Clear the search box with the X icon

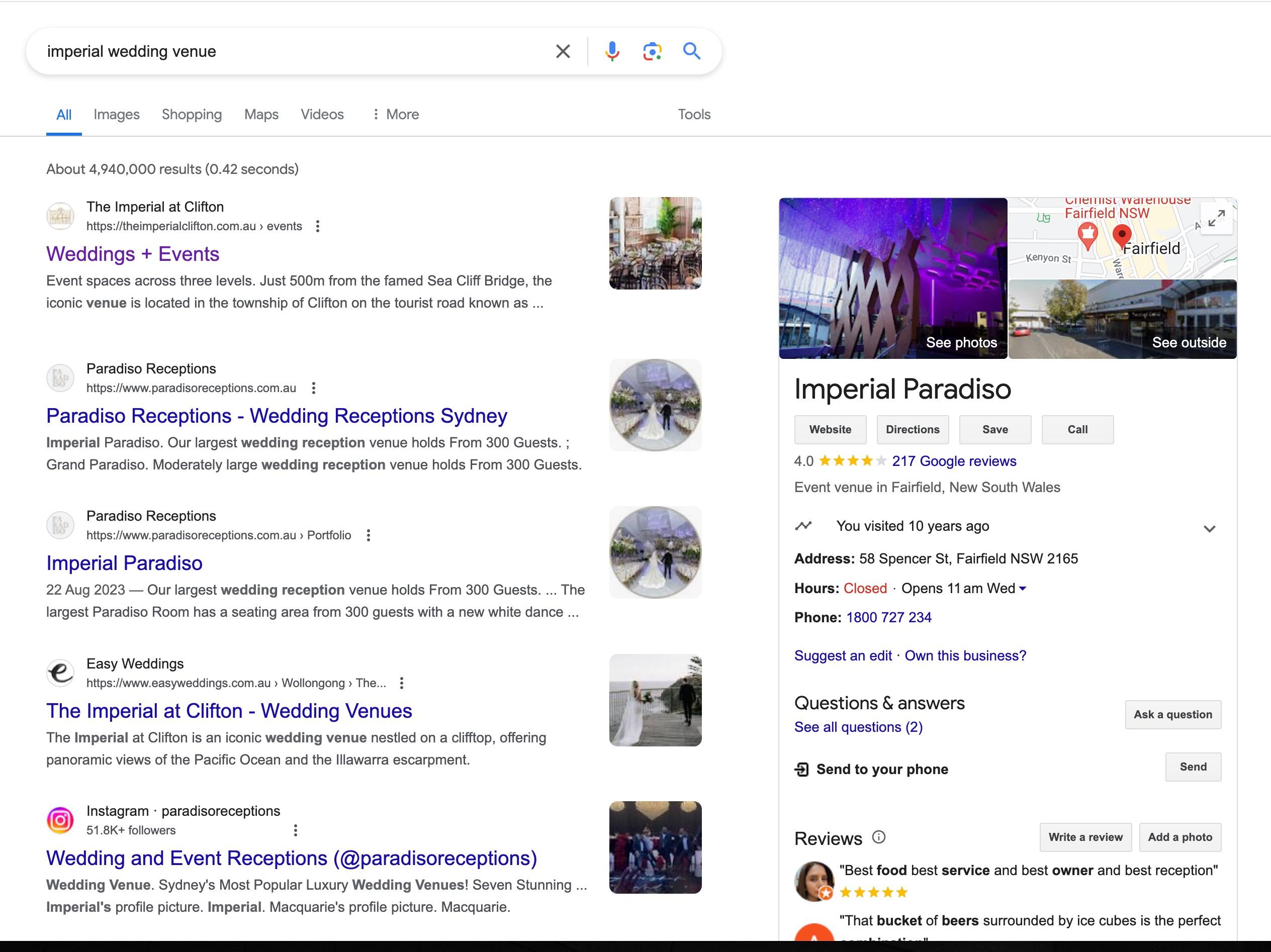563,52
